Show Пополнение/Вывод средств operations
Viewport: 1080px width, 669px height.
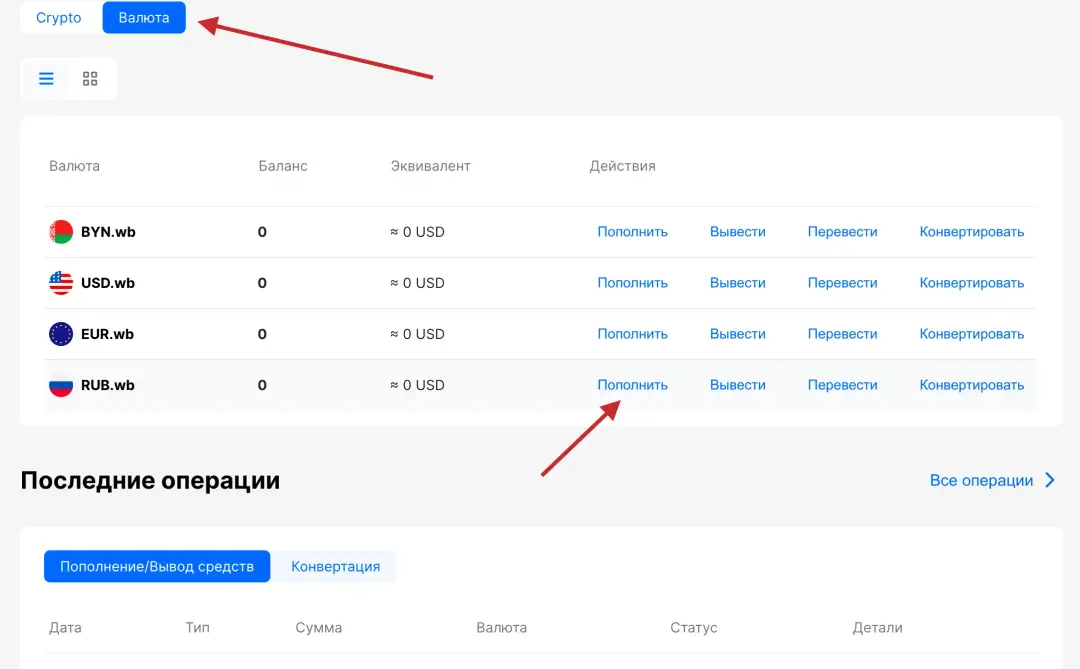point(157,566)
